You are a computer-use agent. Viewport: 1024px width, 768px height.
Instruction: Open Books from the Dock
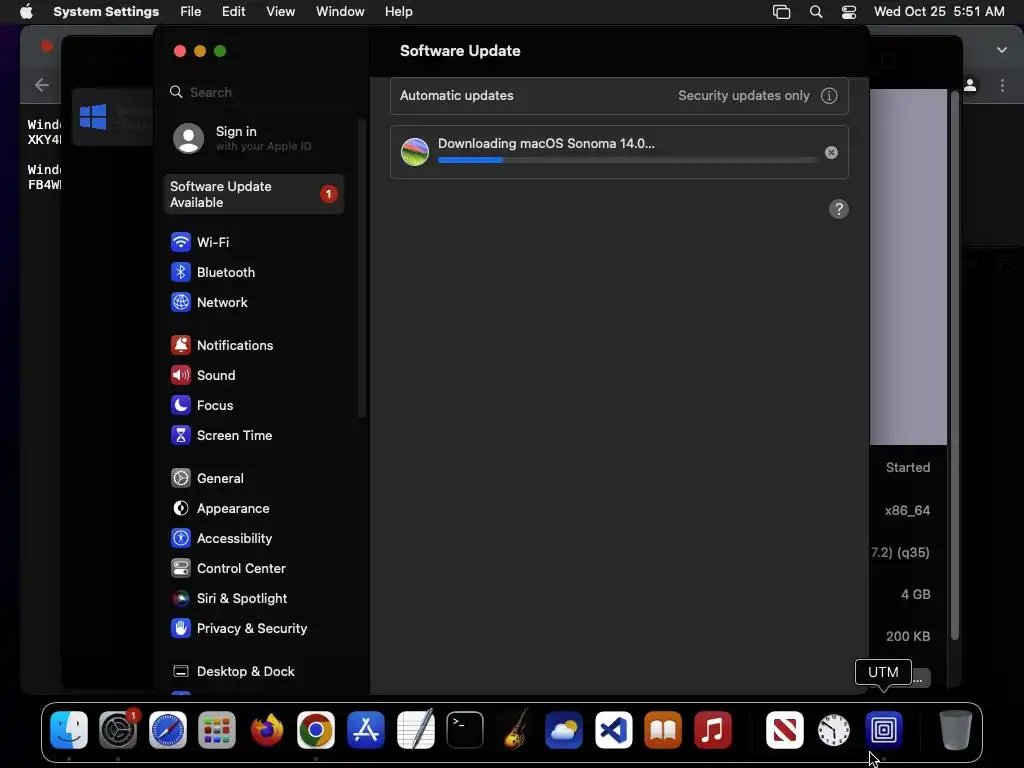point(663,730)
